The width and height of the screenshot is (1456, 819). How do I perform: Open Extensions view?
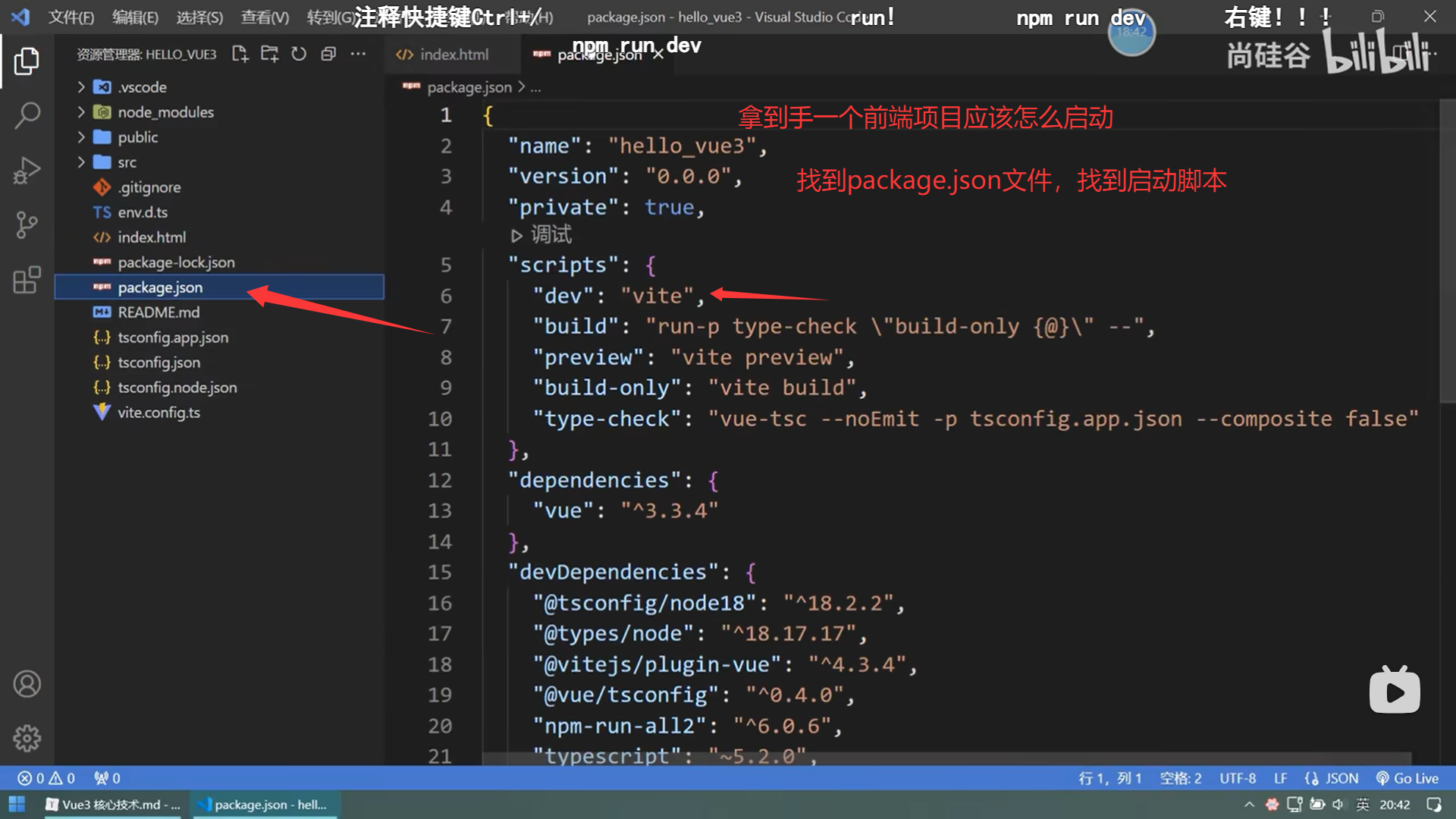pos(27,280)
